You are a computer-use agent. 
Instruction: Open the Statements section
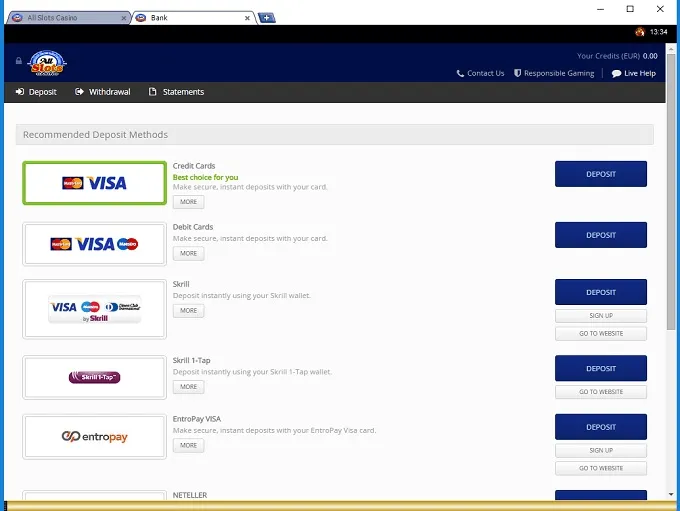176,92
